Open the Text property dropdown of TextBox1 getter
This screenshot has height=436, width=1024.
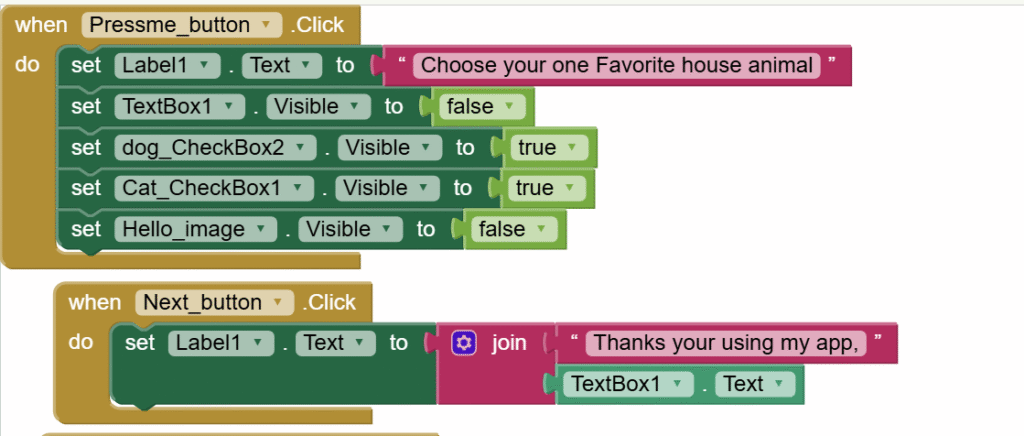click(755, 384)
